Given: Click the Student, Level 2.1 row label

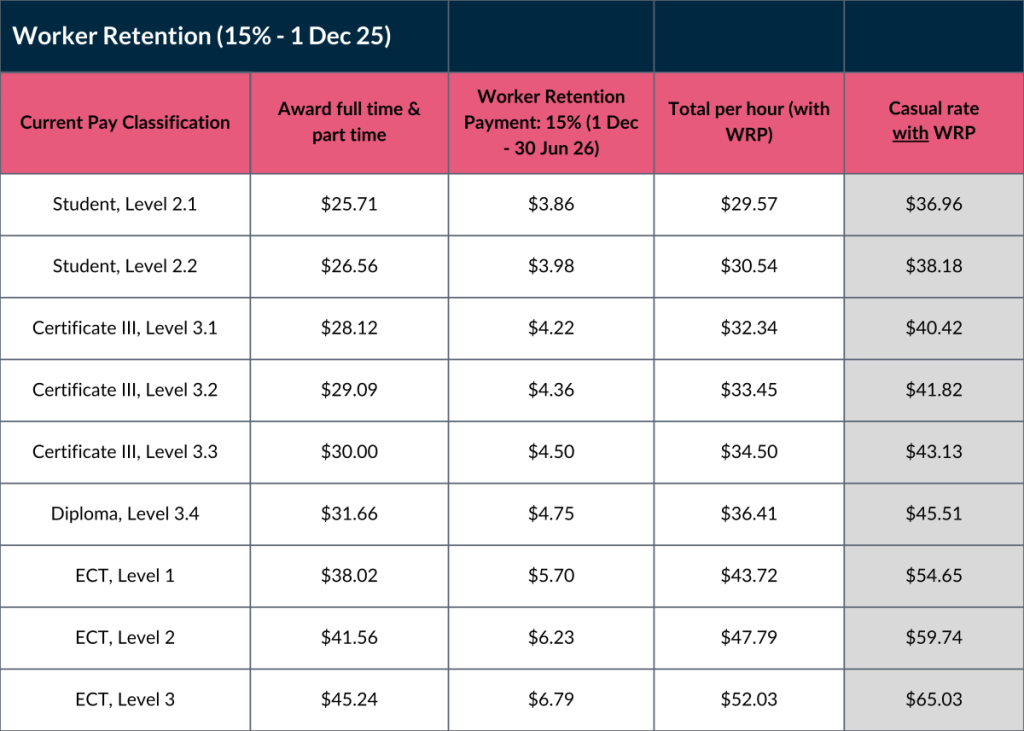Looking at the screenshot, I should 125,204.
